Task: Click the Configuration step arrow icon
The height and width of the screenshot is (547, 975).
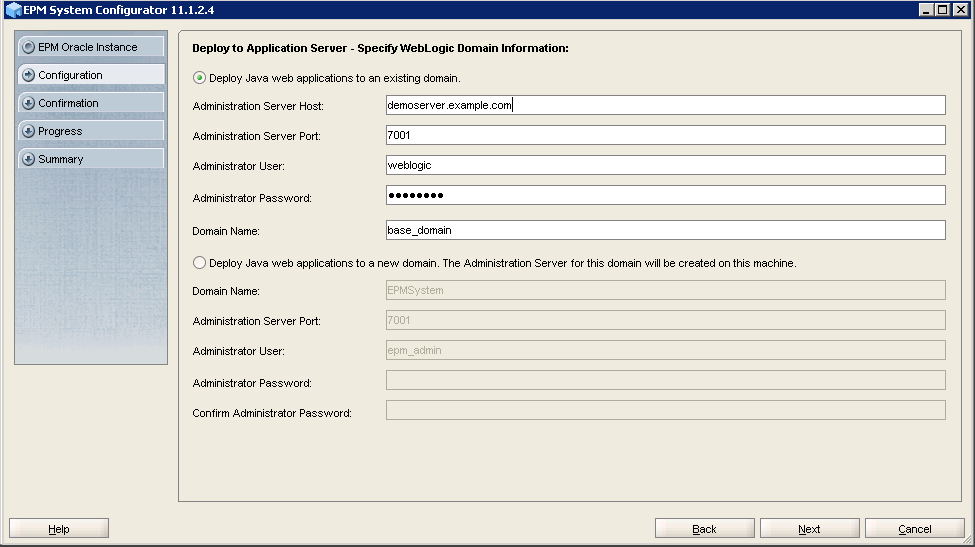Action: point(29,75)
